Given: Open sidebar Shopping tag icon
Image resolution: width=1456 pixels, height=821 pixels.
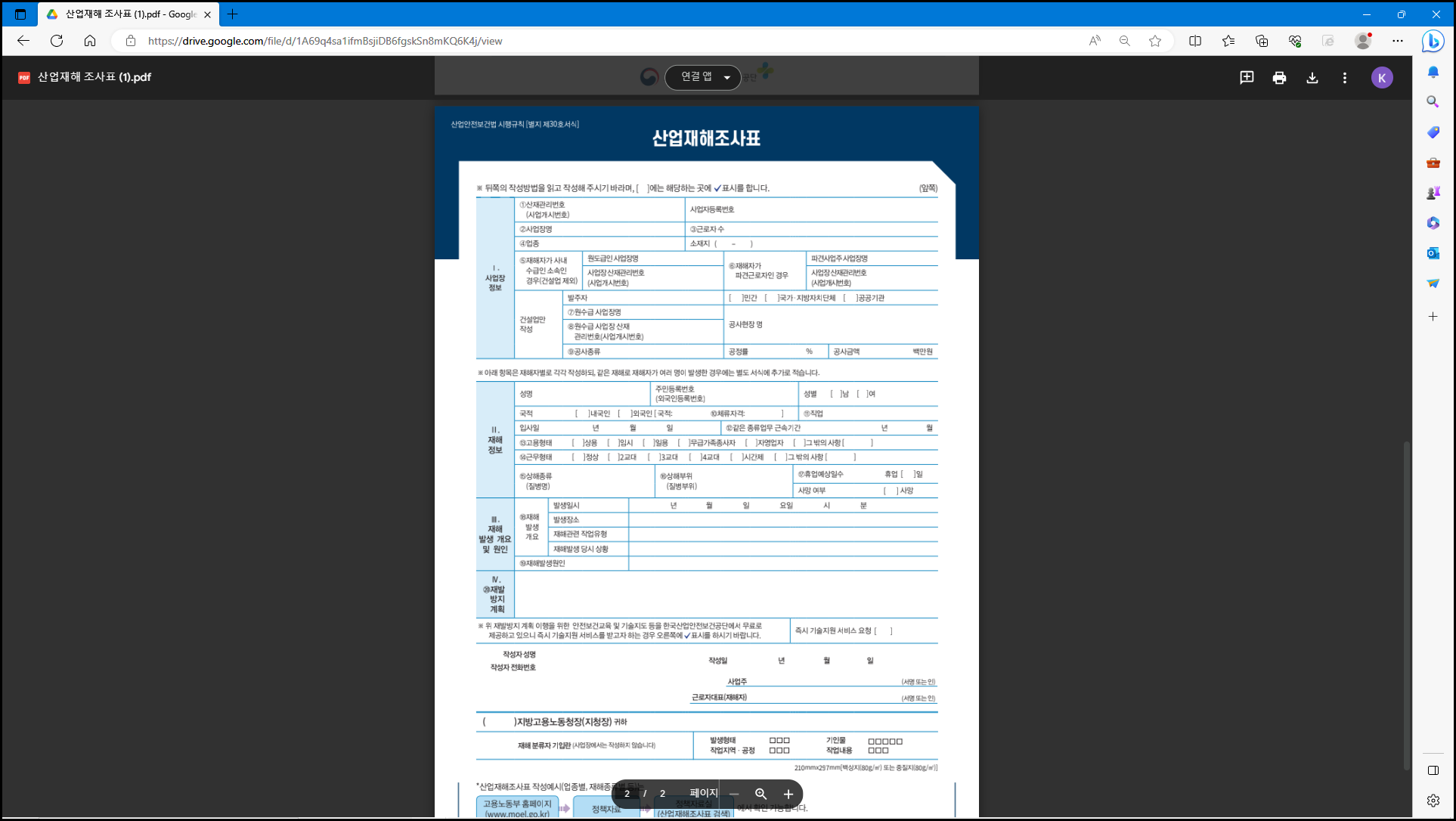Looking at the screenshot, I should click(x=1433, y=132).
